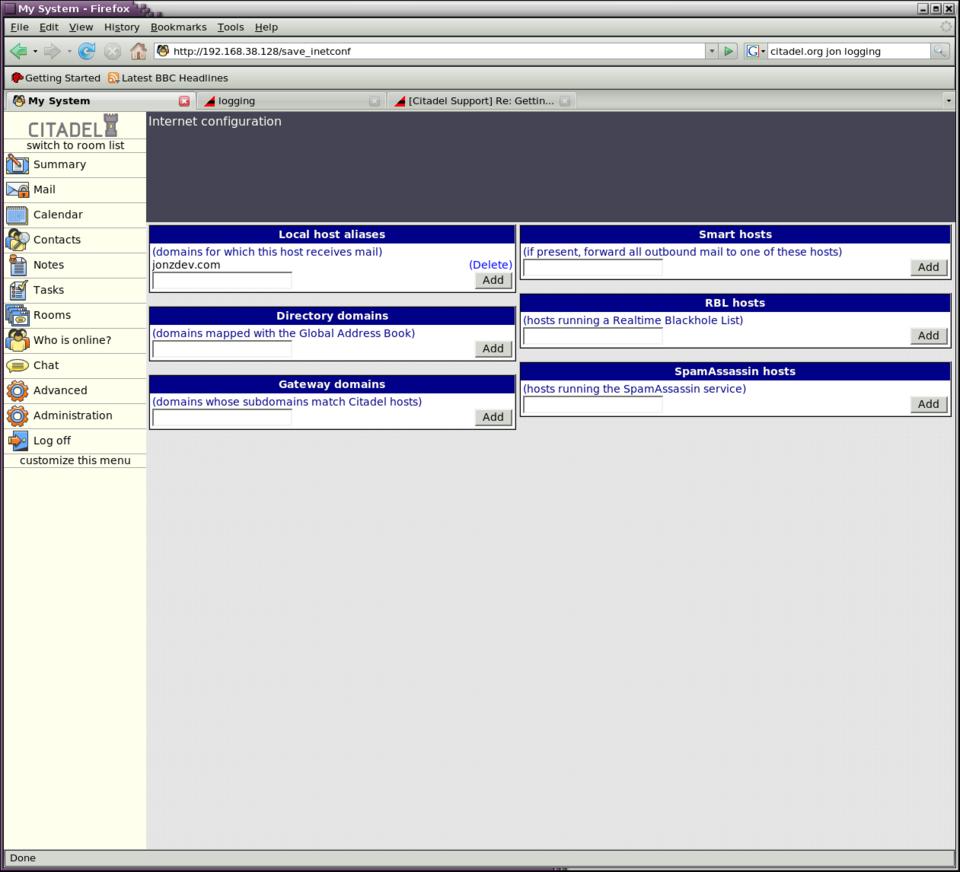
Task: Click the customize this menu link
Action: pos(75,460)
